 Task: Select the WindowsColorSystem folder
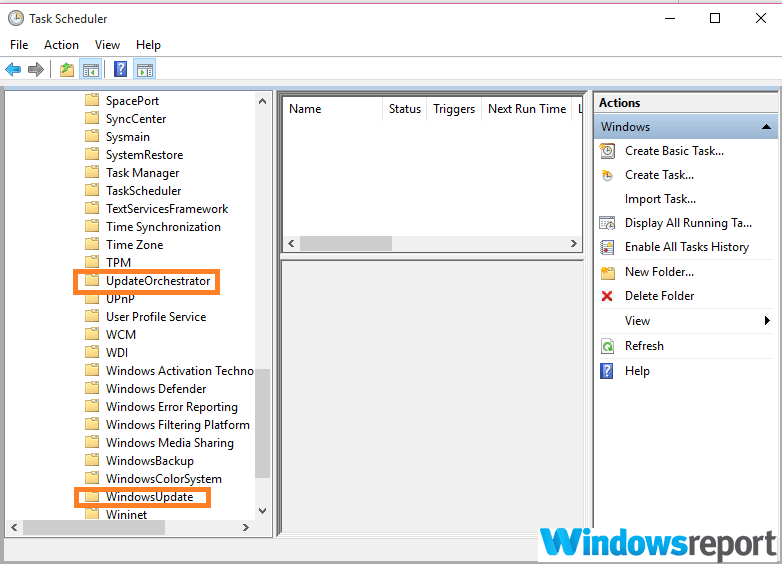[x=164, y=479]
